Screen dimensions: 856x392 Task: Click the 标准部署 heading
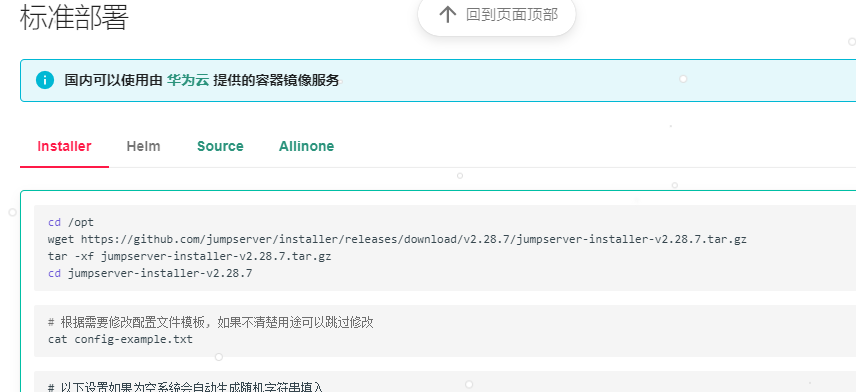74,17
